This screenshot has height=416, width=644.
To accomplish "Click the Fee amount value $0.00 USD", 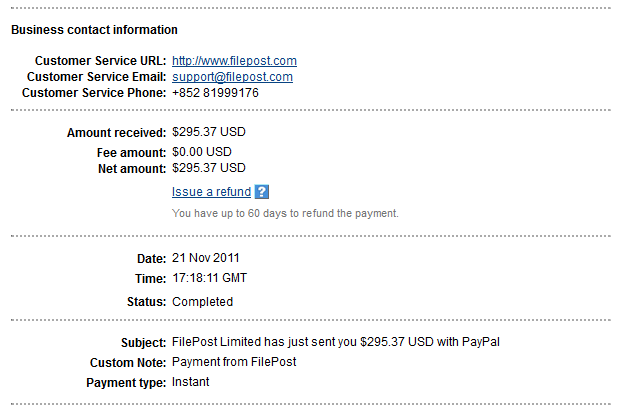I will point(202,151).
